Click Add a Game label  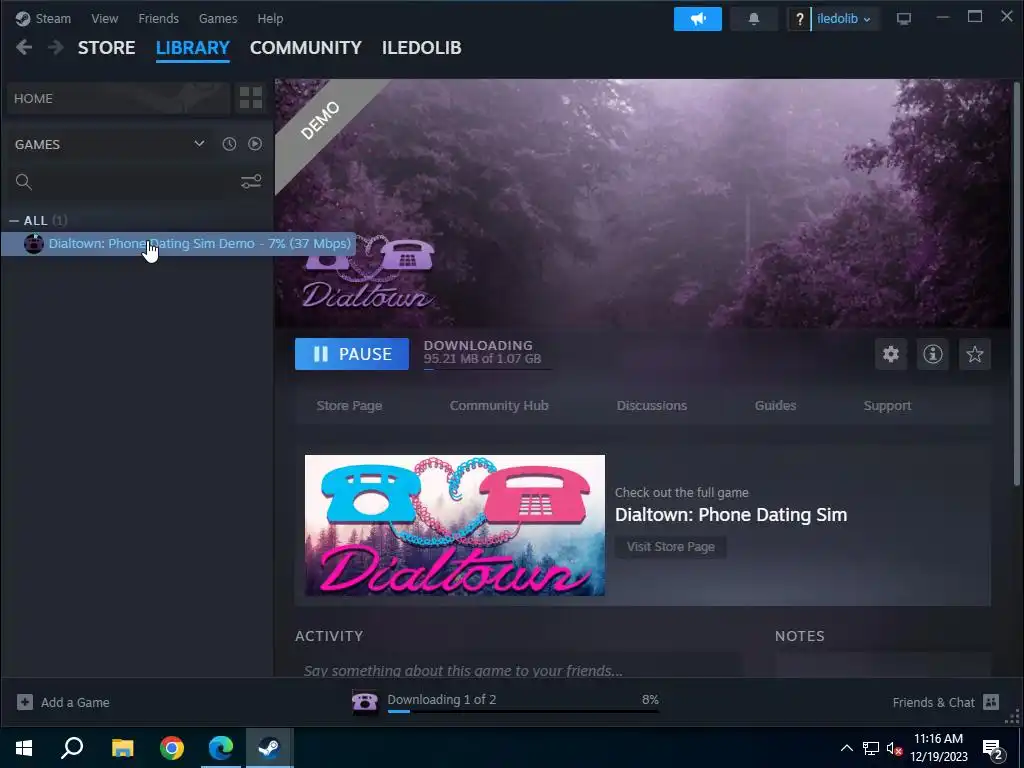(75, 703)
